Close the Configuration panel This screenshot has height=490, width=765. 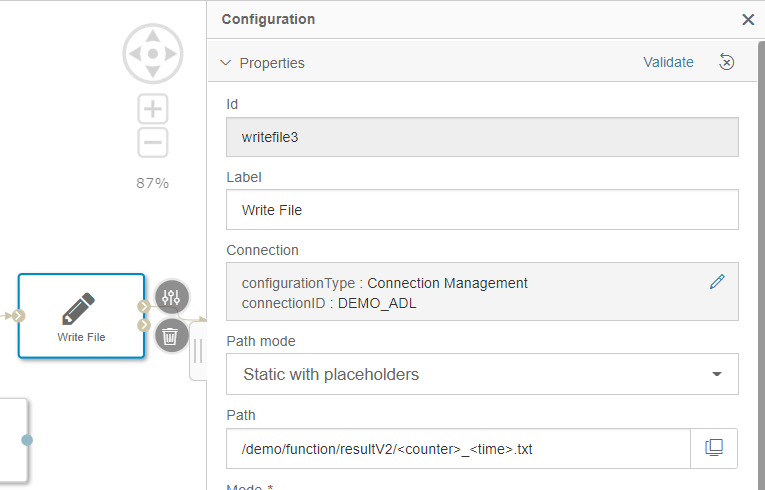747,19
